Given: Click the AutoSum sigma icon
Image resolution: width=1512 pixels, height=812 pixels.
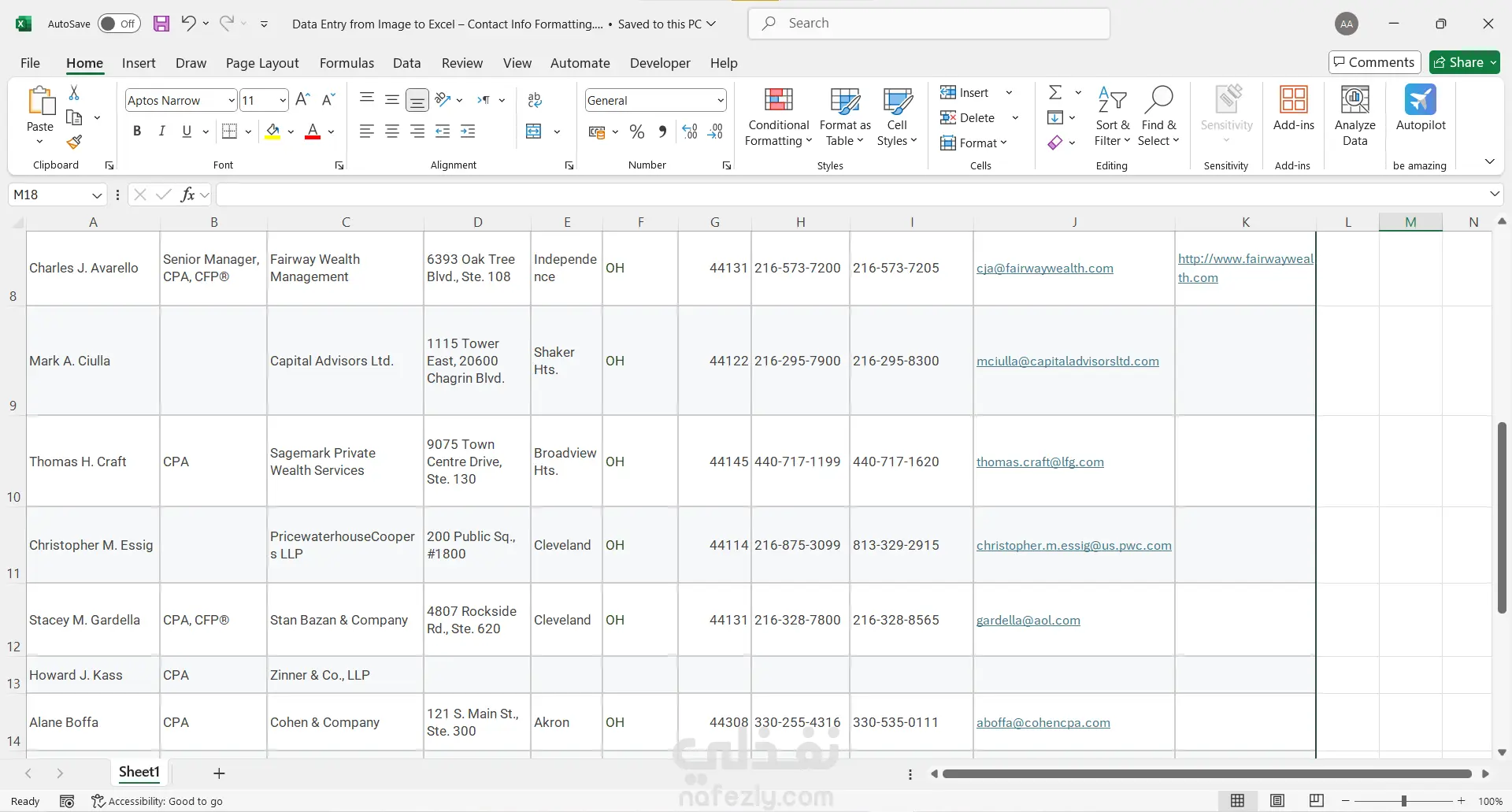Looking at the screenshot, I should click(1055, 93).
